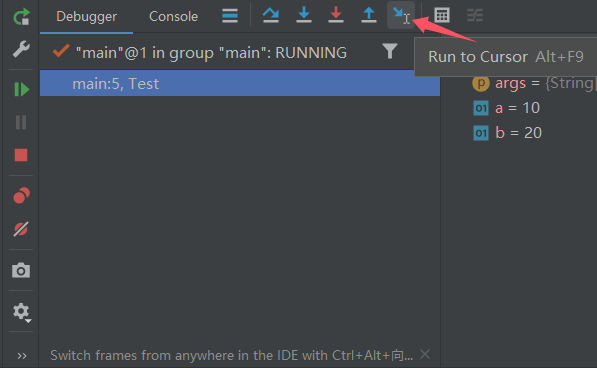Screen dimensions: 597x368
Task: Switch to the Console tab
Action: [173, 16]
